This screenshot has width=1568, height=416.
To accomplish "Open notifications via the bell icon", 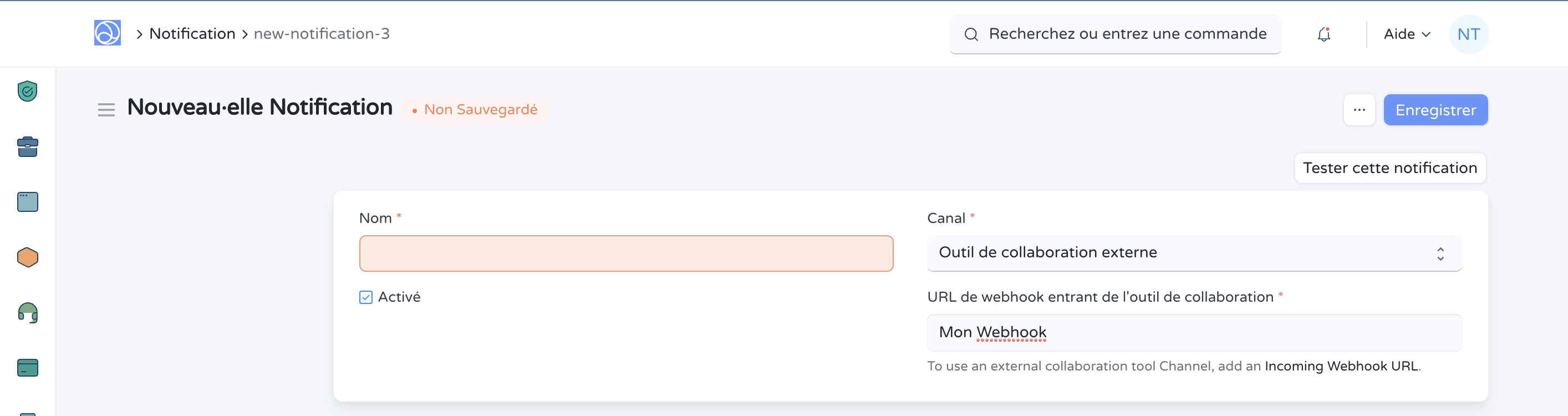I will click(1323, 34).
